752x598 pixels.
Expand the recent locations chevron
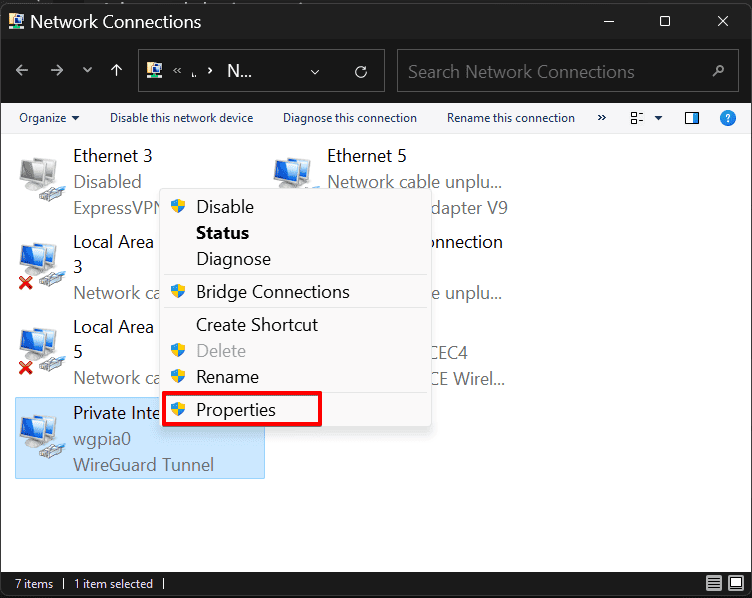pos(88,71)
